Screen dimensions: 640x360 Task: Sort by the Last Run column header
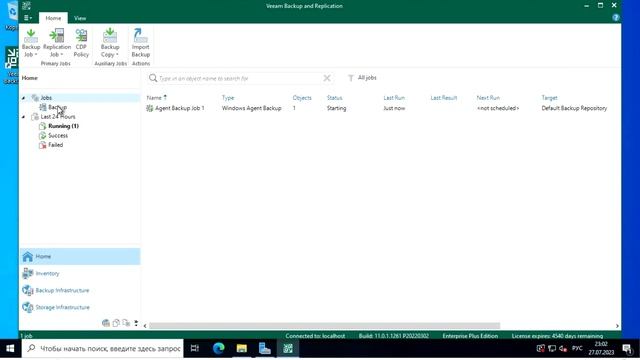click(x=394, y=98)
